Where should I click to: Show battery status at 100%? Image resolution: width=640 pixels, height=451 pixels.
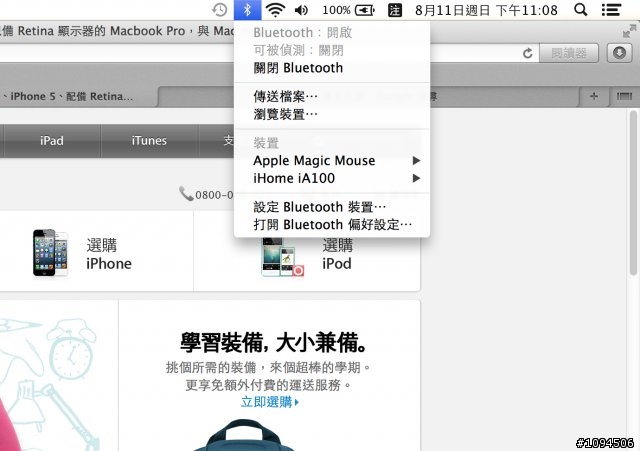348,10
